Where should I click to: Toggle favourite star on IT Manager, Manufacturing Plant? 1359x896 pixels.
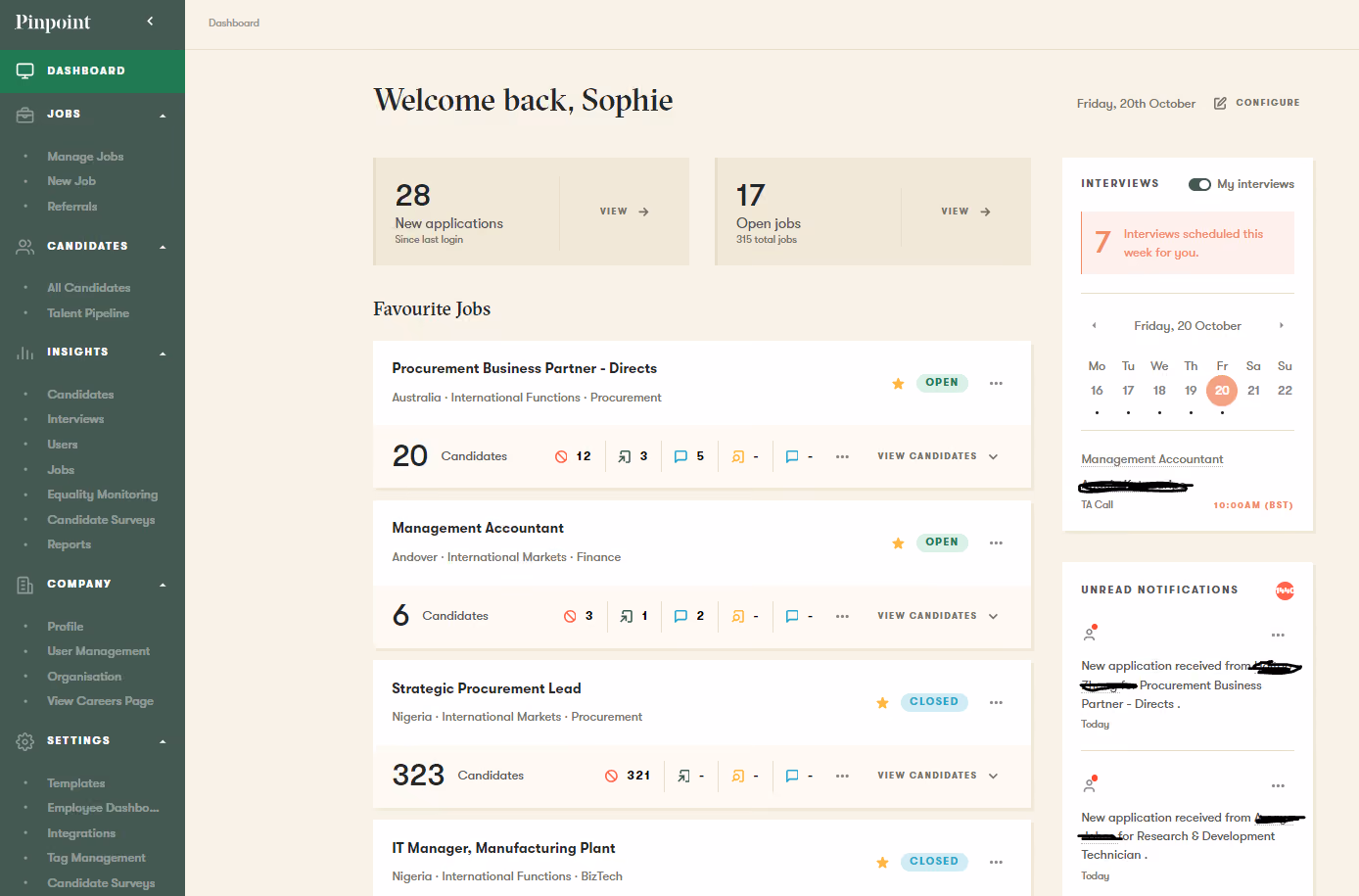point(882,862)
